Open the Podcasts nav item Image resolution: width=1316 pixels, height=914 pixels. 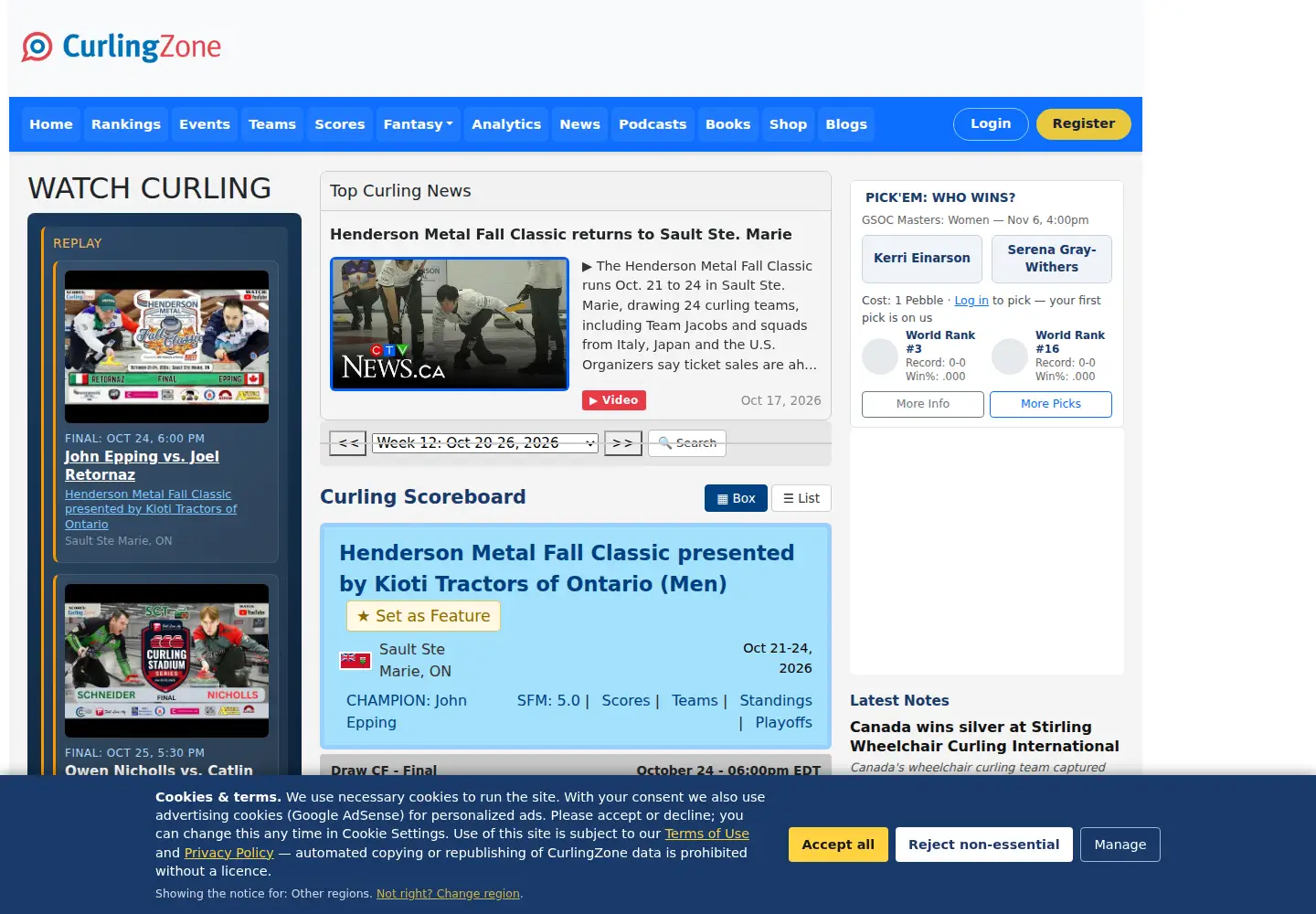653,124
